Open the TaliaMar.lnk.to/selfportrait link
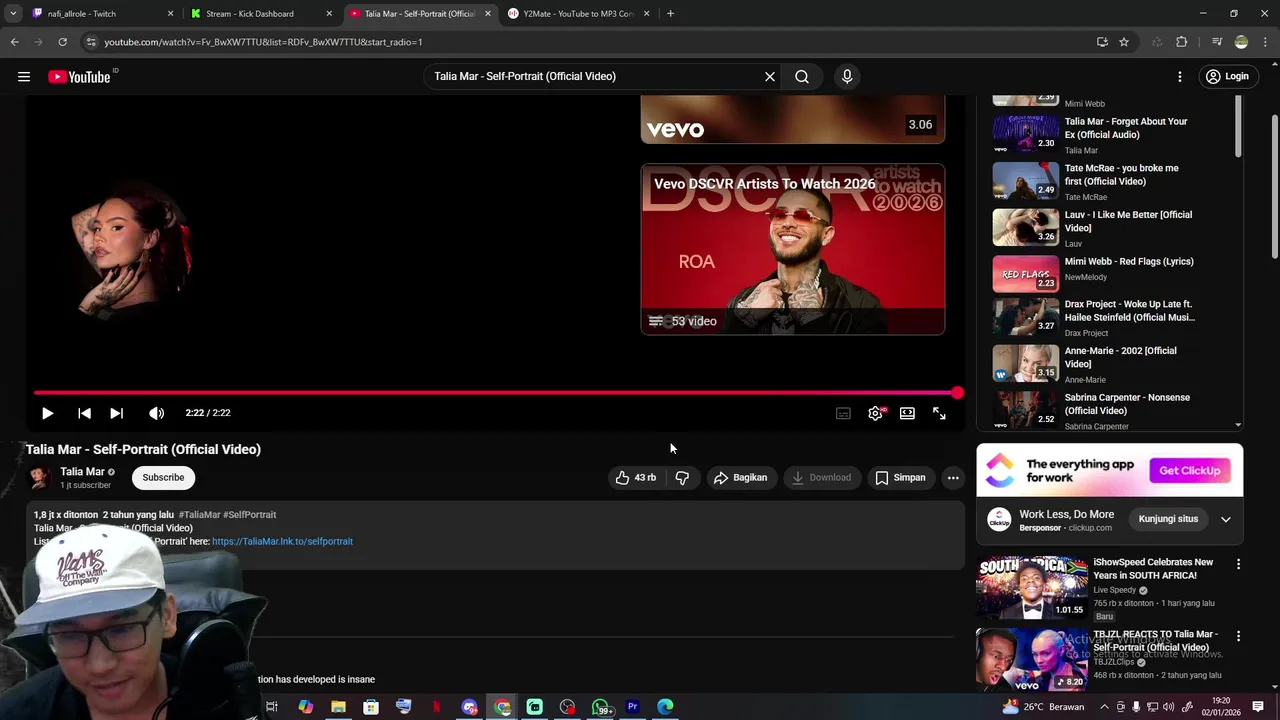Image resolution: width=1280 pixels, height=720 pixels. pyautogui.click(x=282, y=542)
